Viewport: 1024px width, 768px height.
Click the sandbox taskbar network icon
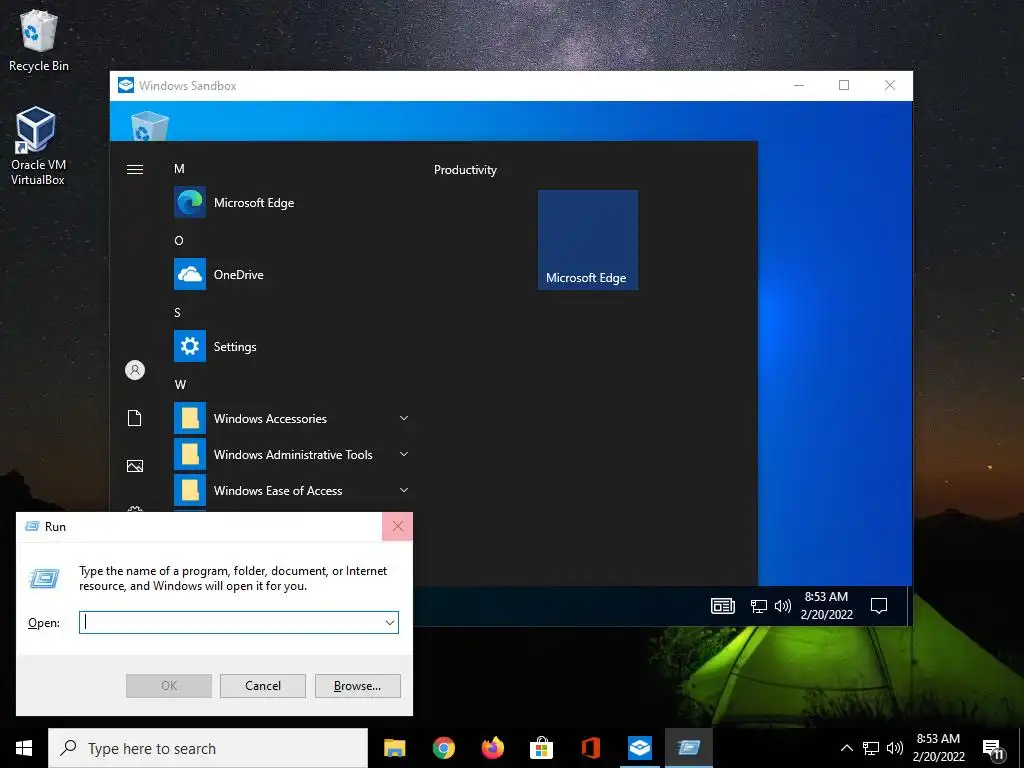(758, 606)
